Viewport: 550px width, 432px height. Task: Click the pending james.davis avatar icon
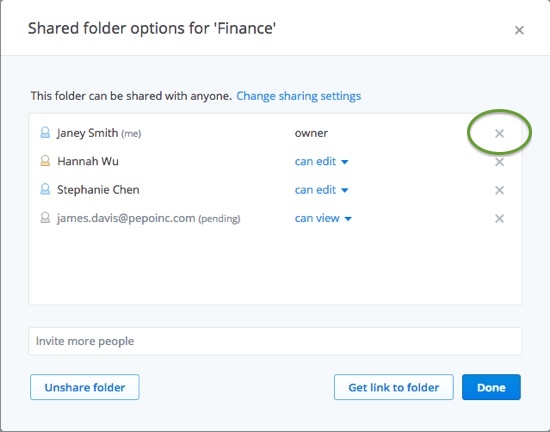(45, 218)
